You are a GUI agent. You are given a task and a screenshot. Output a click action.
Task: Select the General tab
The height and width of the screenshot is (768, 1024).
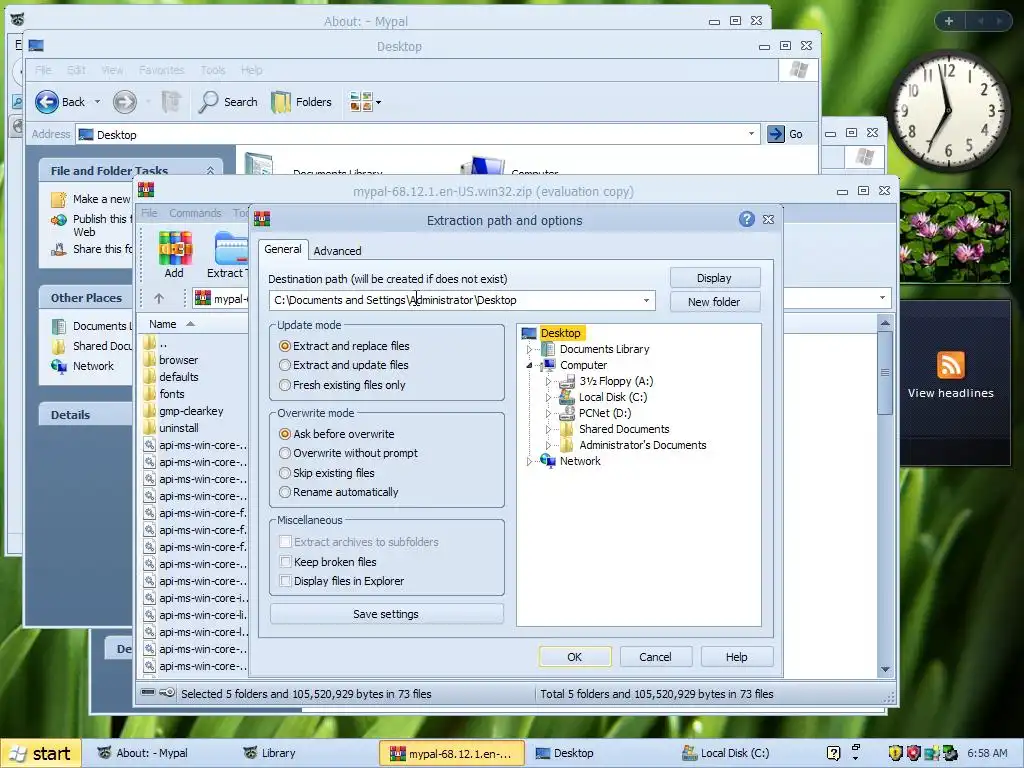(x=283, y=249)
